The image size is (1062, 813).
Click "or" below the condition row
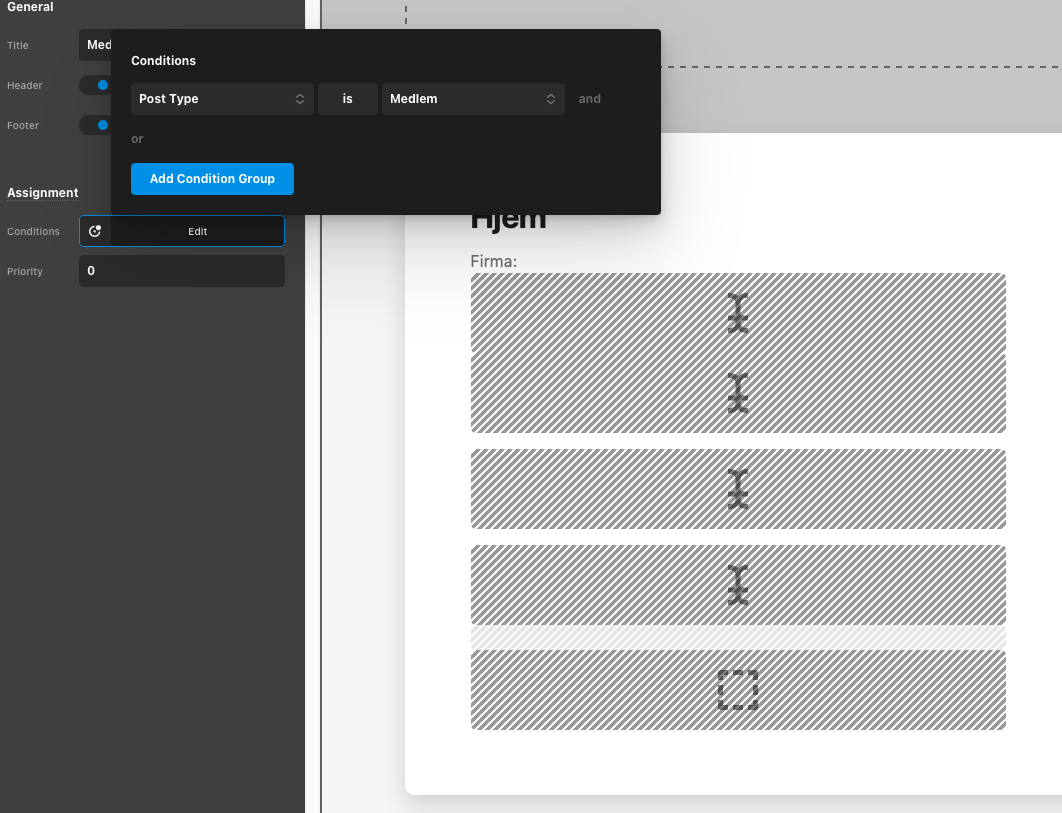coord(137,139)
